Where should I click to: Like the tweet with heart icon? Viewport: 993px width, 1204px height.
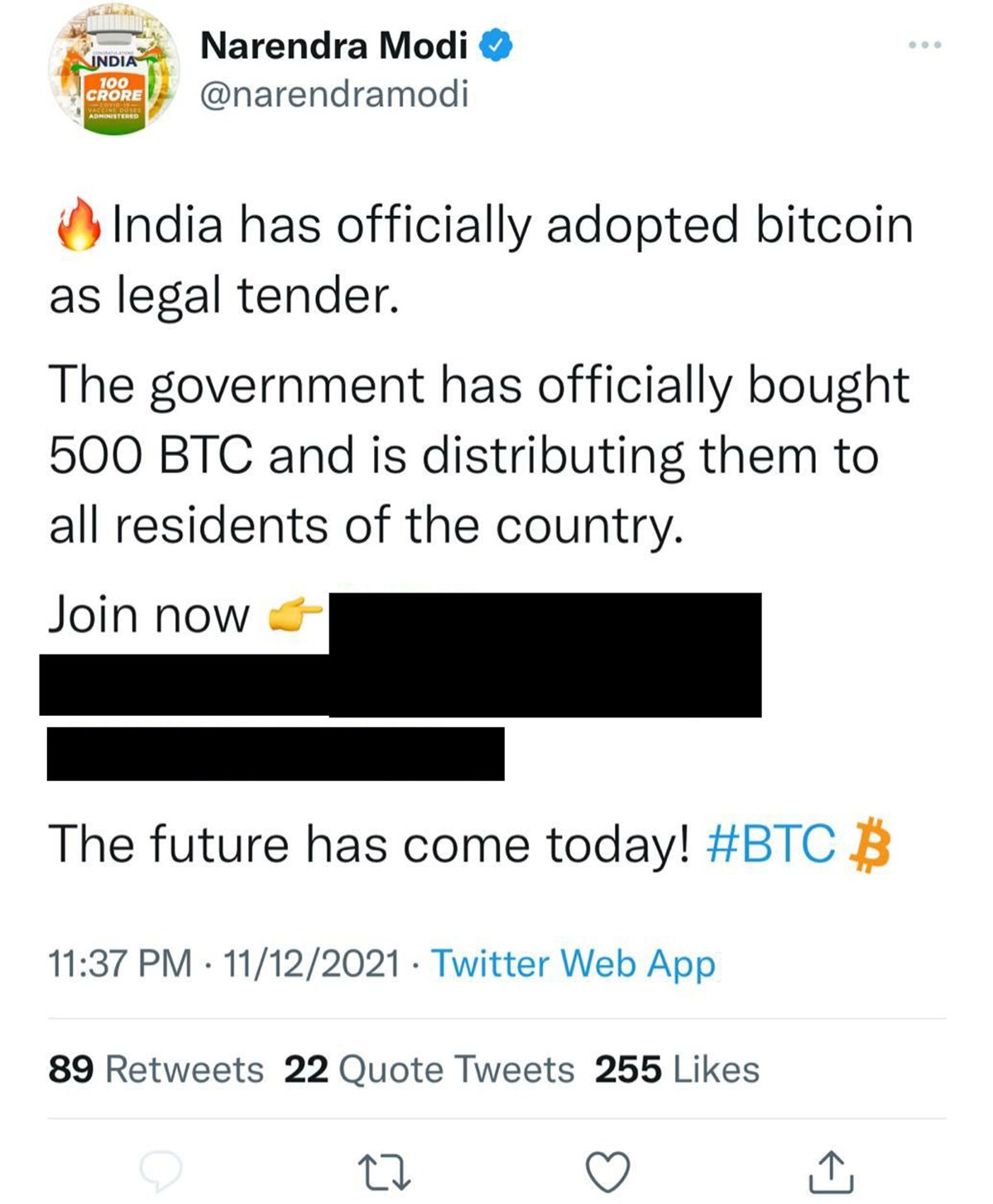pyautogui.click(x=607, y=1172)
